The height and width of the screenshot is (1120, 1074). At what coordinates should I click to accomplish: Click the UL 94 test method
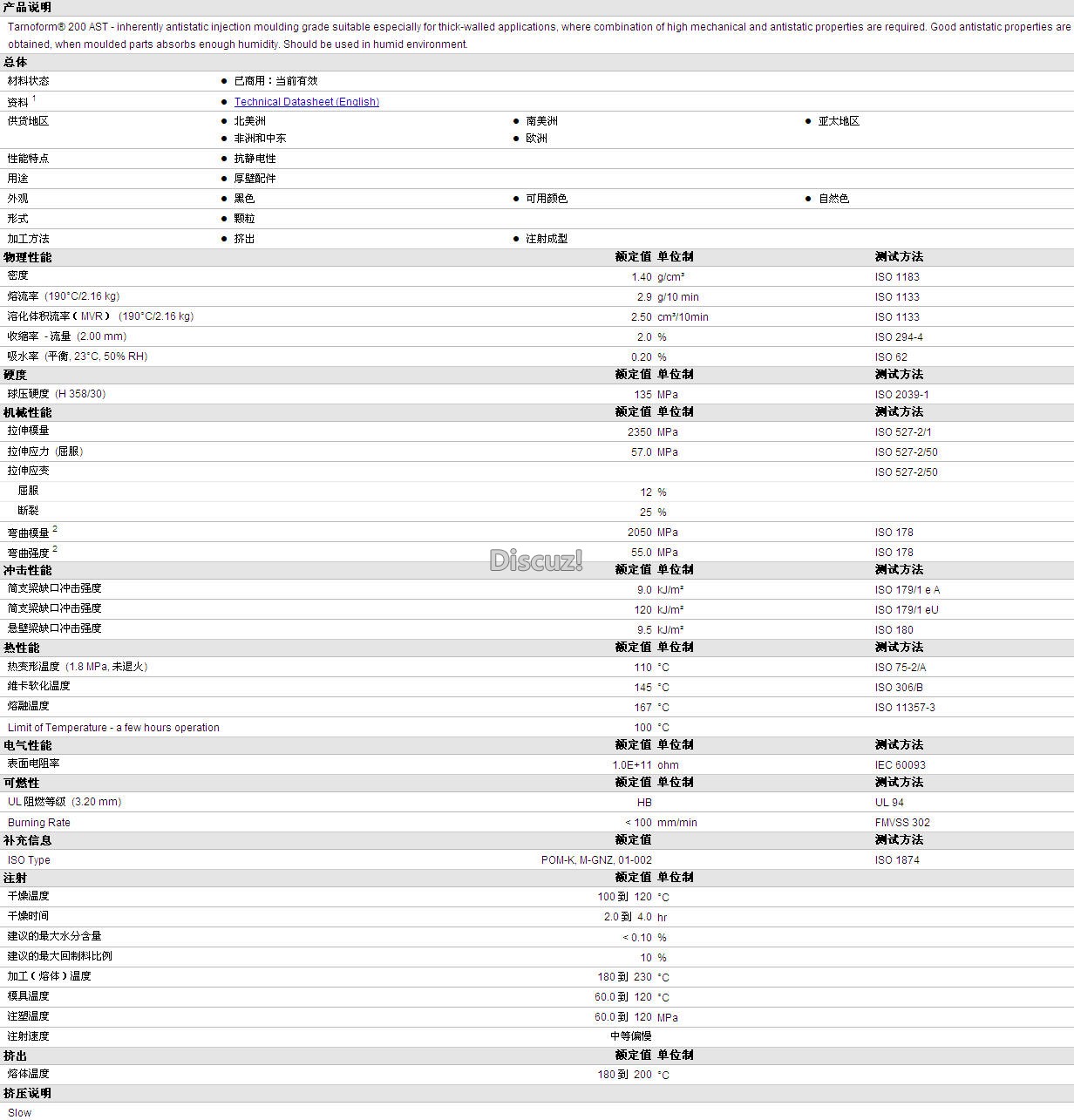point(889,803)
